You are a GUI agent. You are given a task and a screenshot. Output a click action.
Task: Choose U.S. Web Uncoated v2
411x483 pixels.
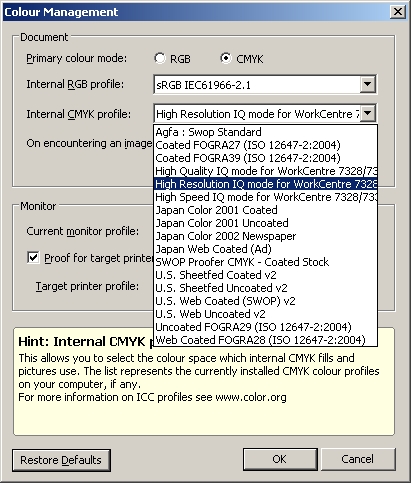pos(265,314)
